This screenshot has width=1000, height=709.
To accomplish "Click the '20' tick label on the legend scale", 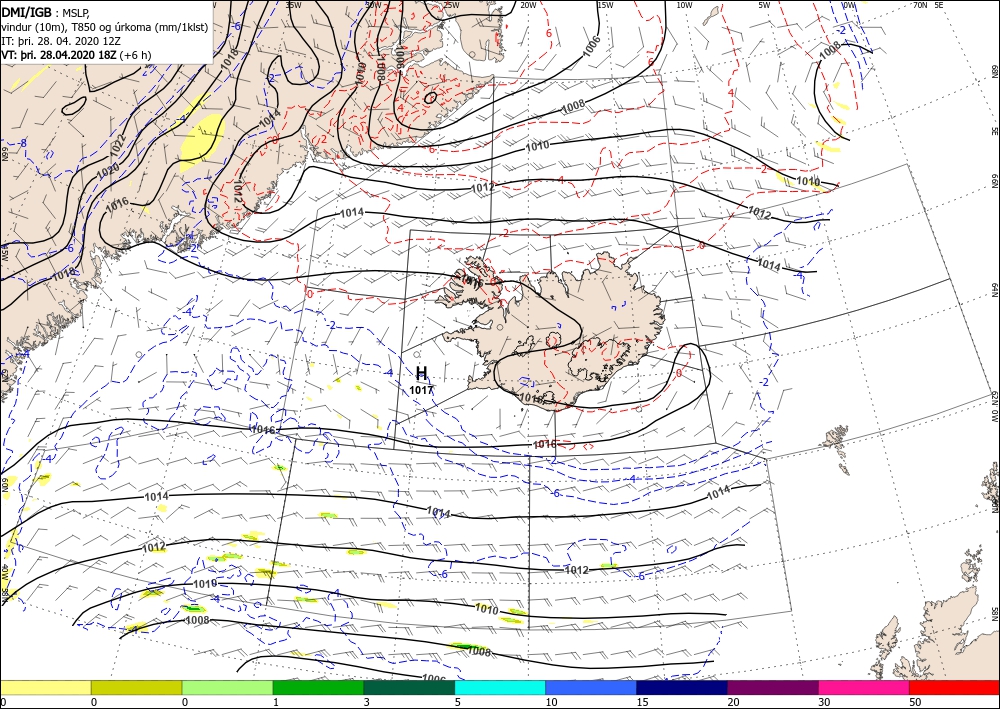I will [733, 702].
